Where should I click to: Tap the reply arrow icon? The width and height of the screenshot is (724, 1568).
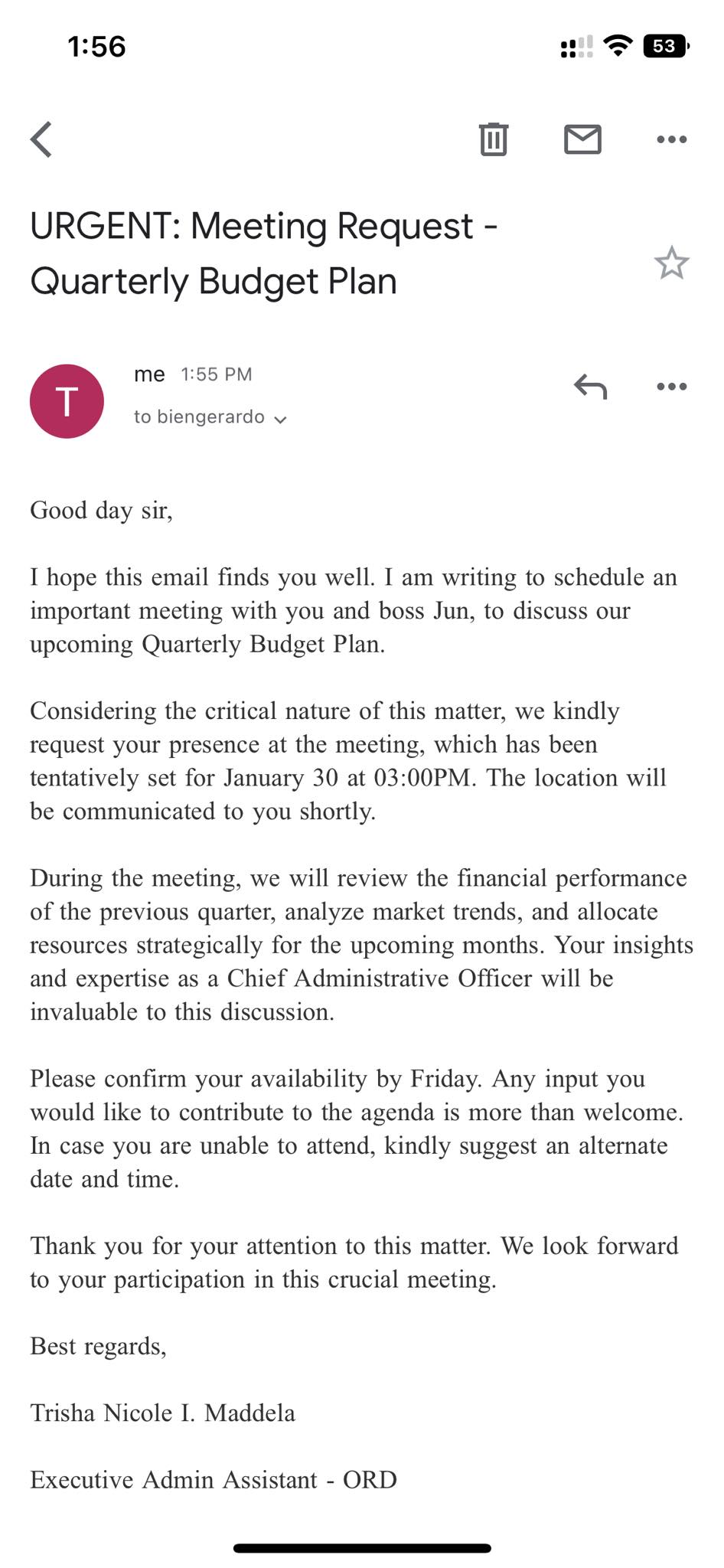[x=590, y=386]
